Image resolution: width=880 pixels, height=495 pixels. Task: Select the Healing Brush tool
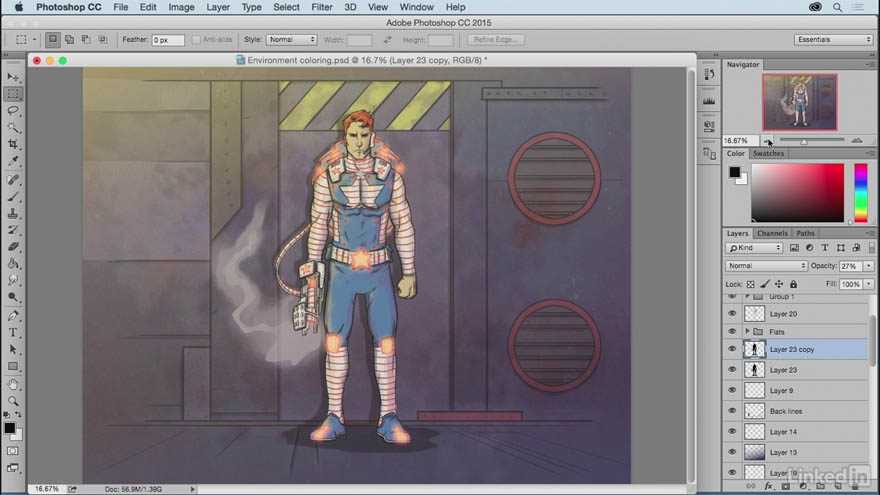[x=13, y=180]
